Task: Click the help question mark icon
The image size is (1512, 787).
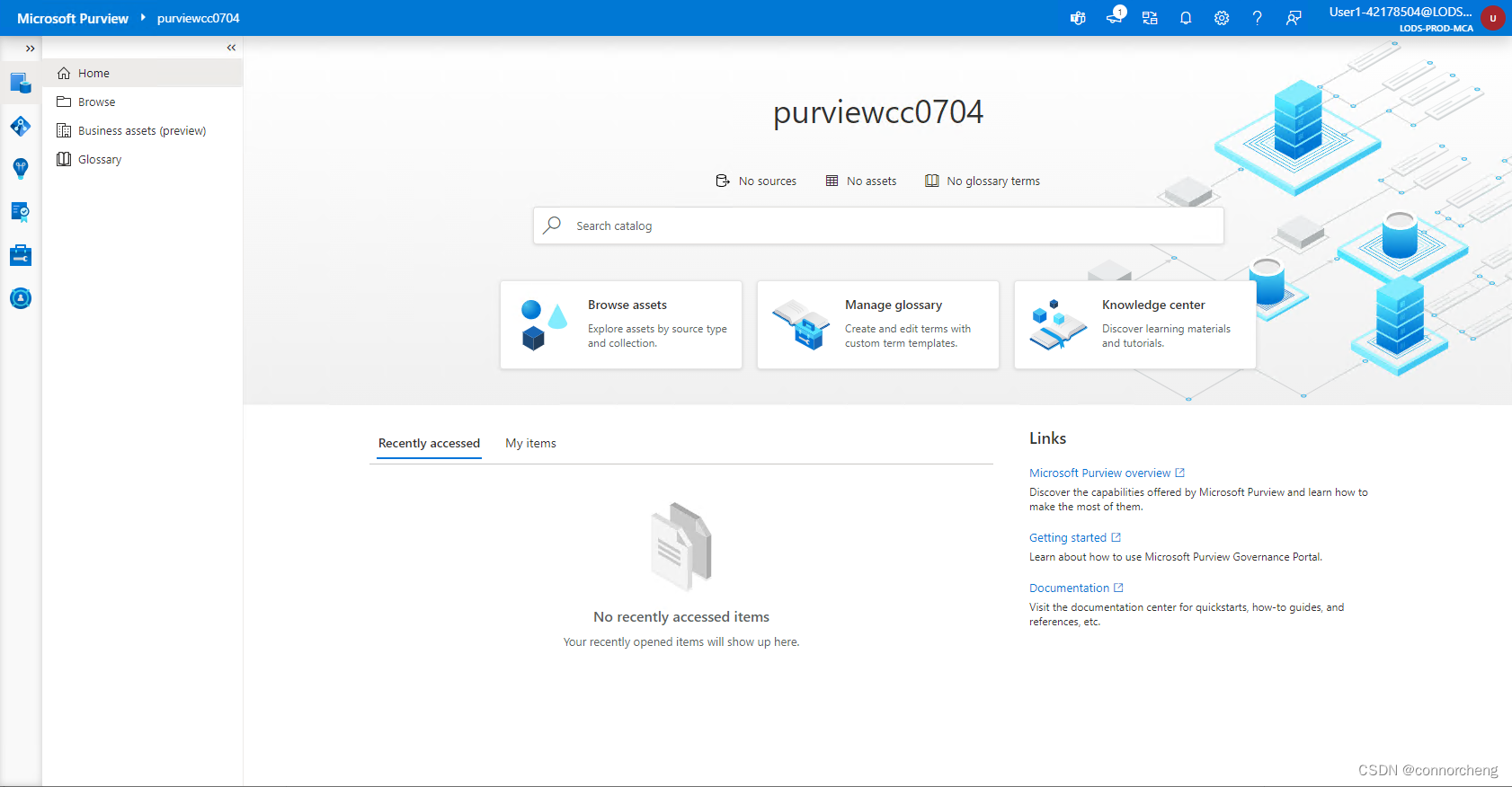Action: [1258, 18]
